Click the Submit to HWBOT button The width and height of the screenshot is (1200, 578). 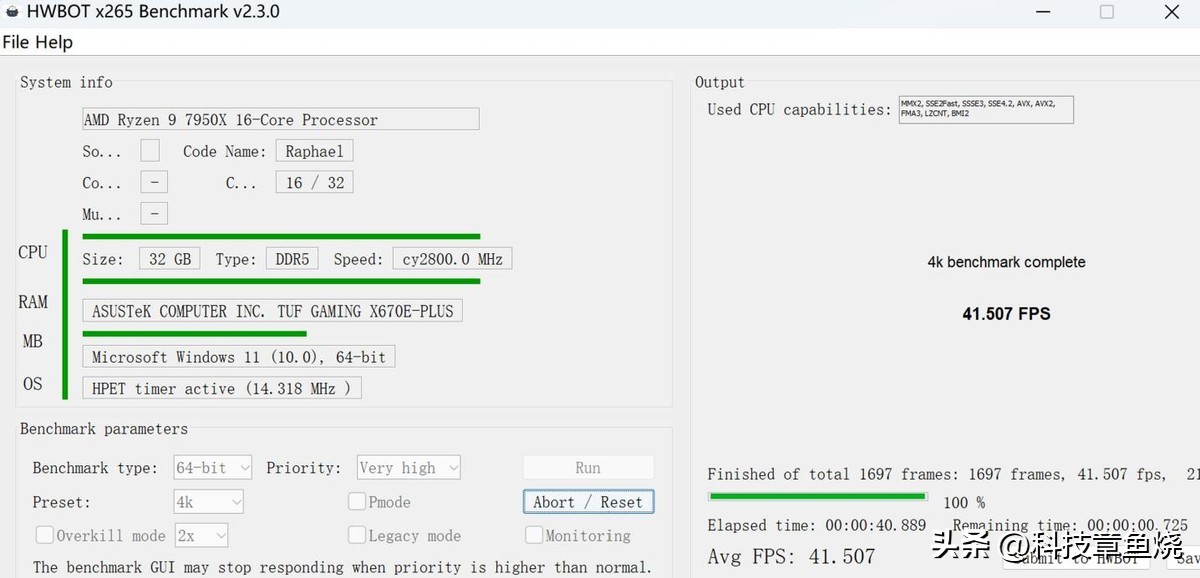[1076, 558]
